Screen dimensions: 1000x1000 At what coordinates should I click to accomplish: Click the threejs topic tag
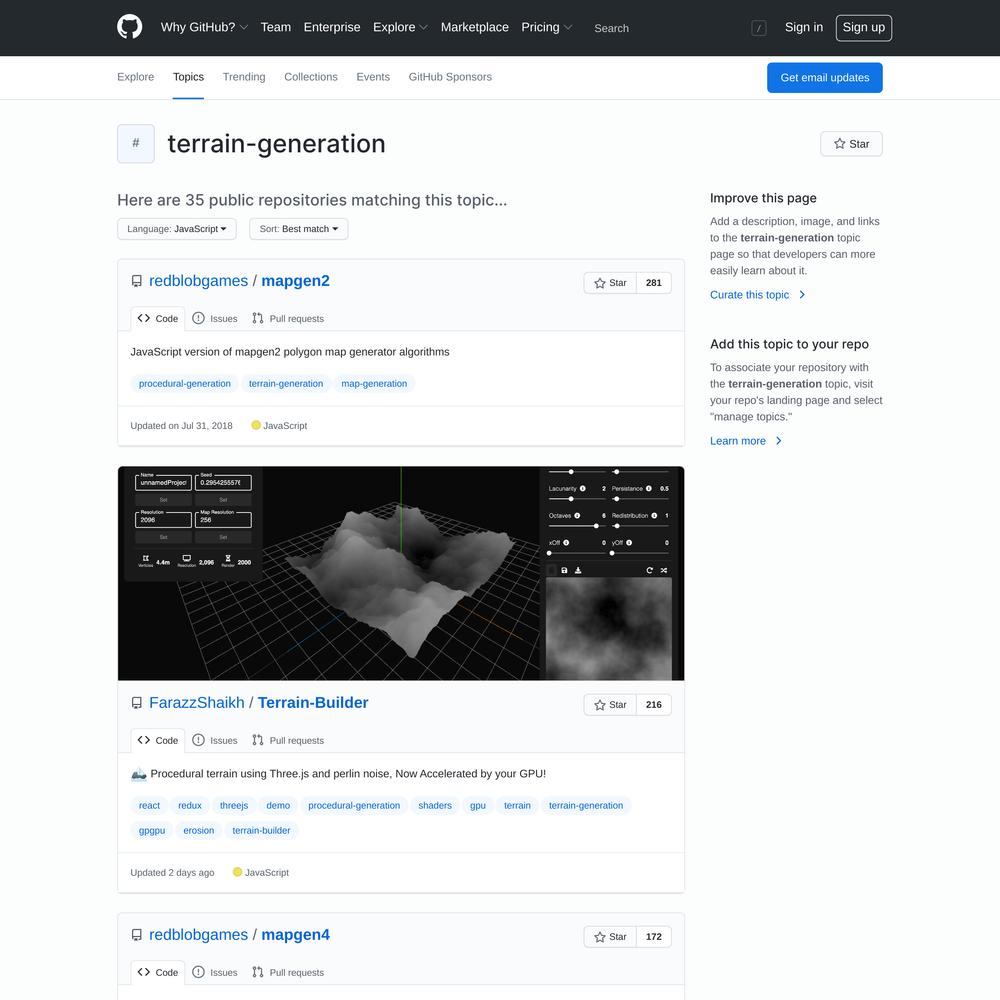(x=234, y=805)
